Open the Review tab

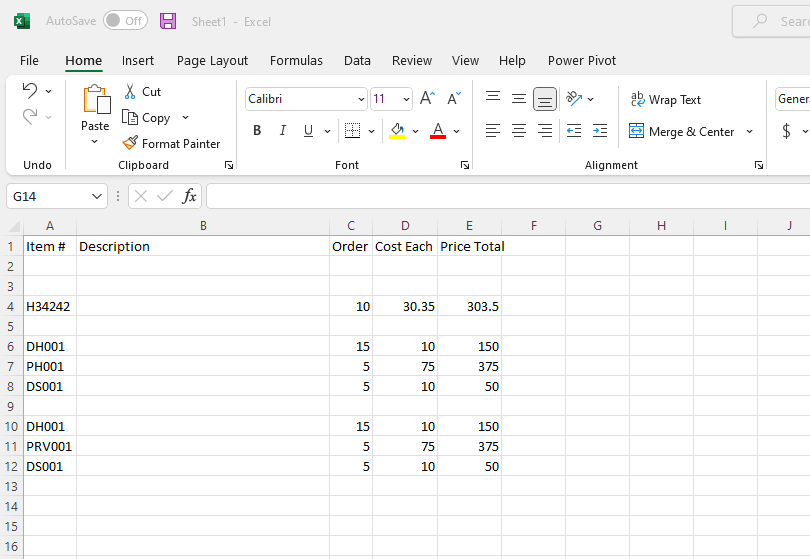(412, 60)
